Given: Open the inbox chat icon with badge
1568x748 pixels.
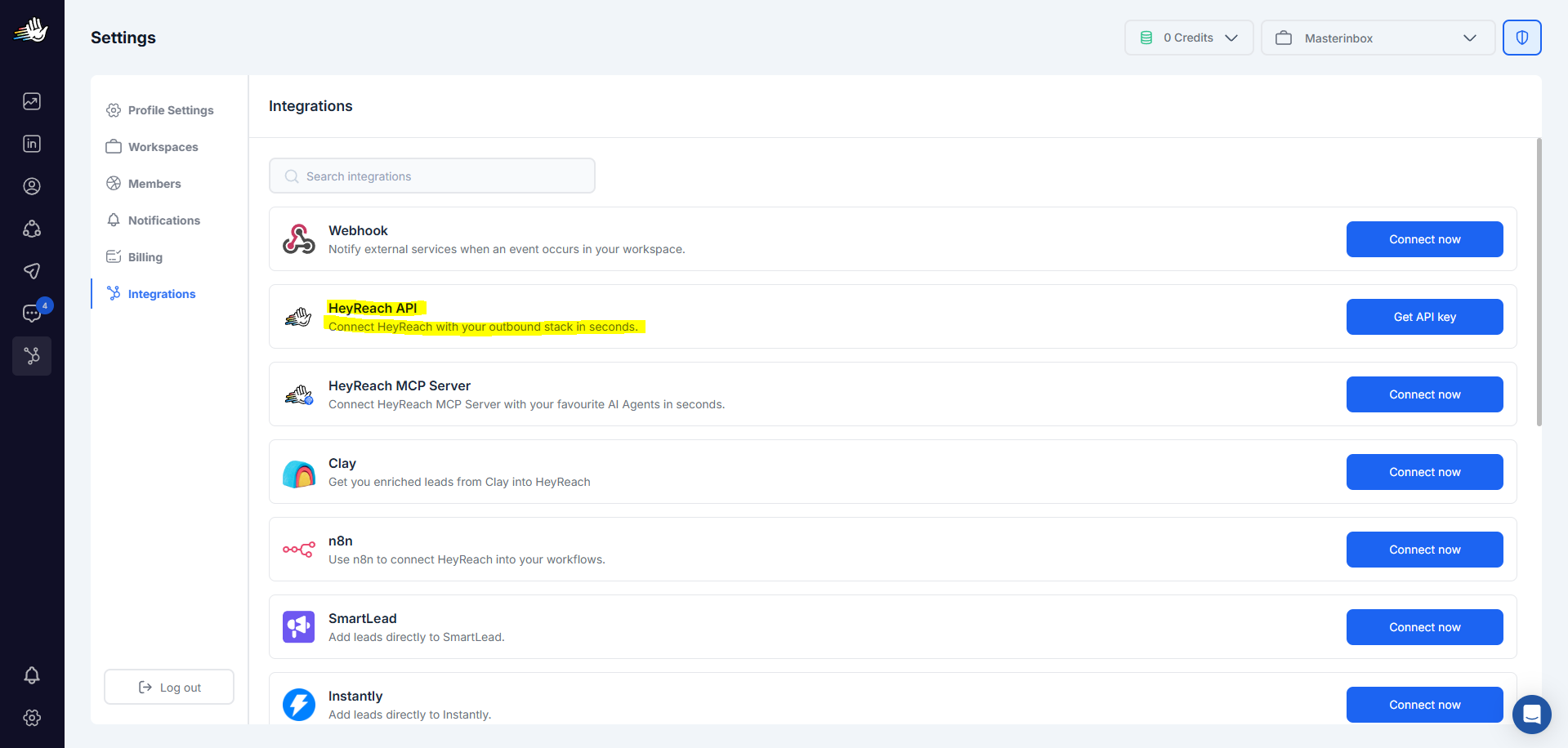Looking at the screenshot, I should pos(32,314).
